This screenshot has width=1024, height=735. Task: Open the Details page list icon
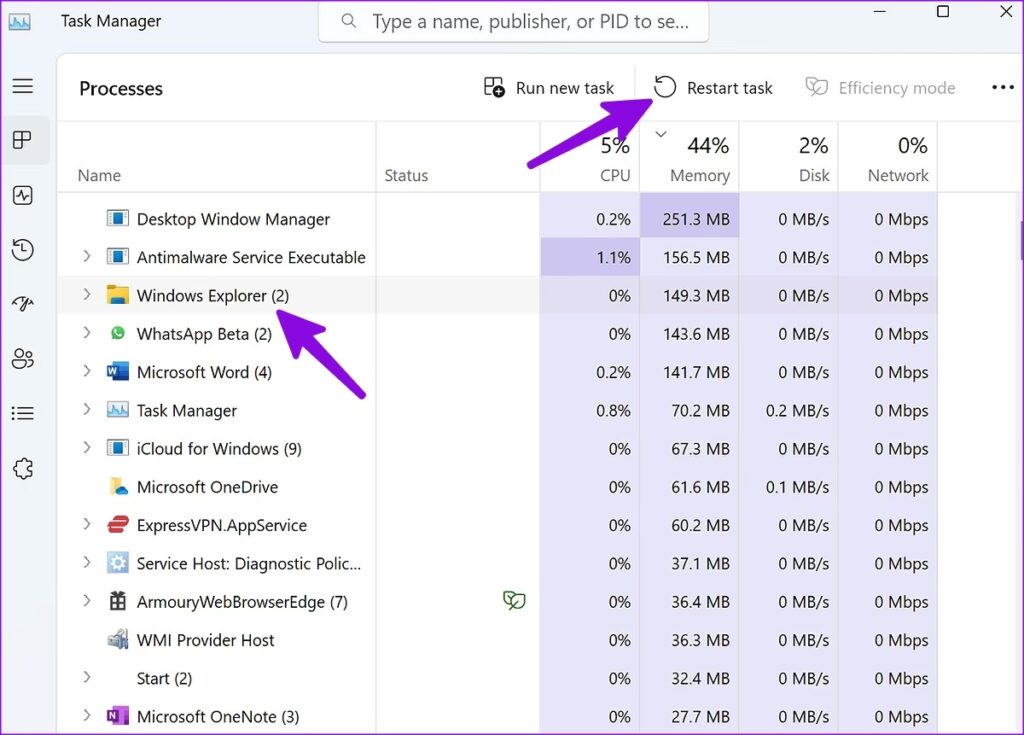coord(23,413)
